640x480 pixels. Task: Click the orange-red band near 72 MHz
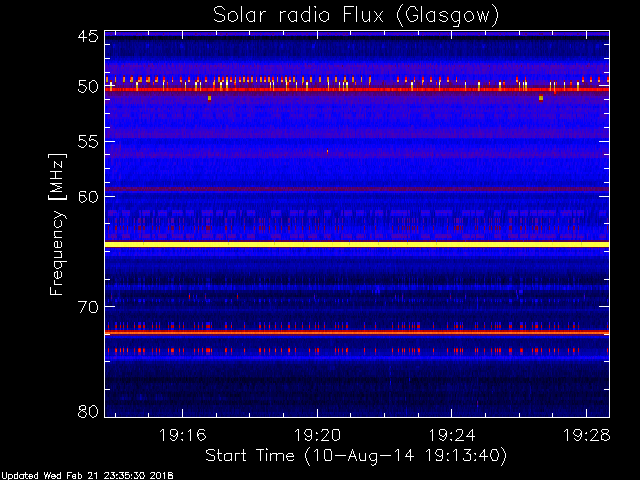(357, 333)
